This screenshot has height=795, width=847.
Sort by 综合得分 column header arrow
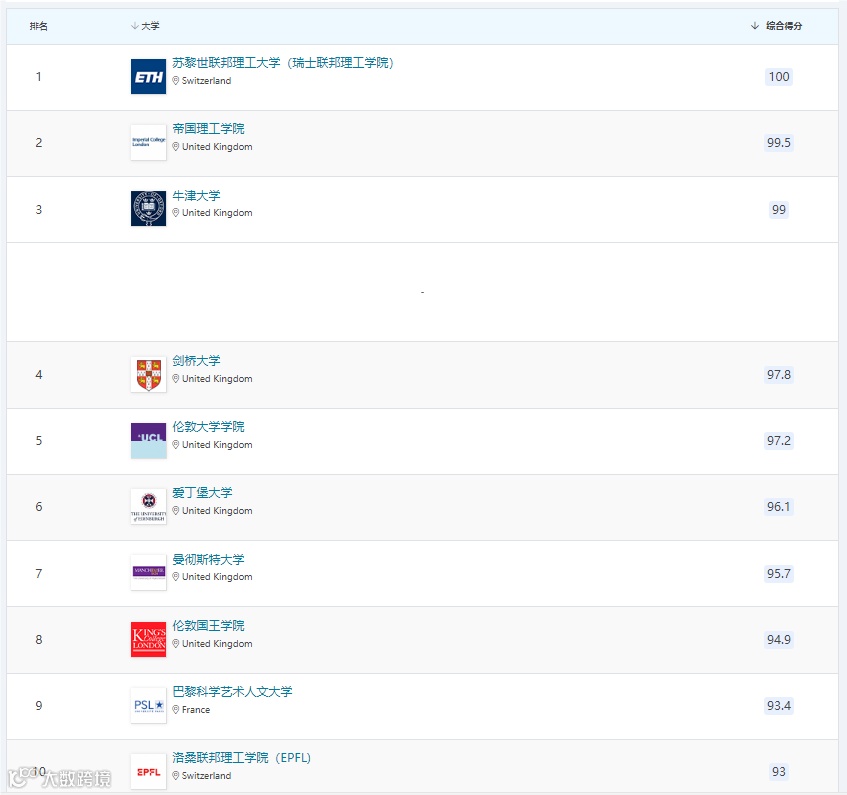[755, 26]
